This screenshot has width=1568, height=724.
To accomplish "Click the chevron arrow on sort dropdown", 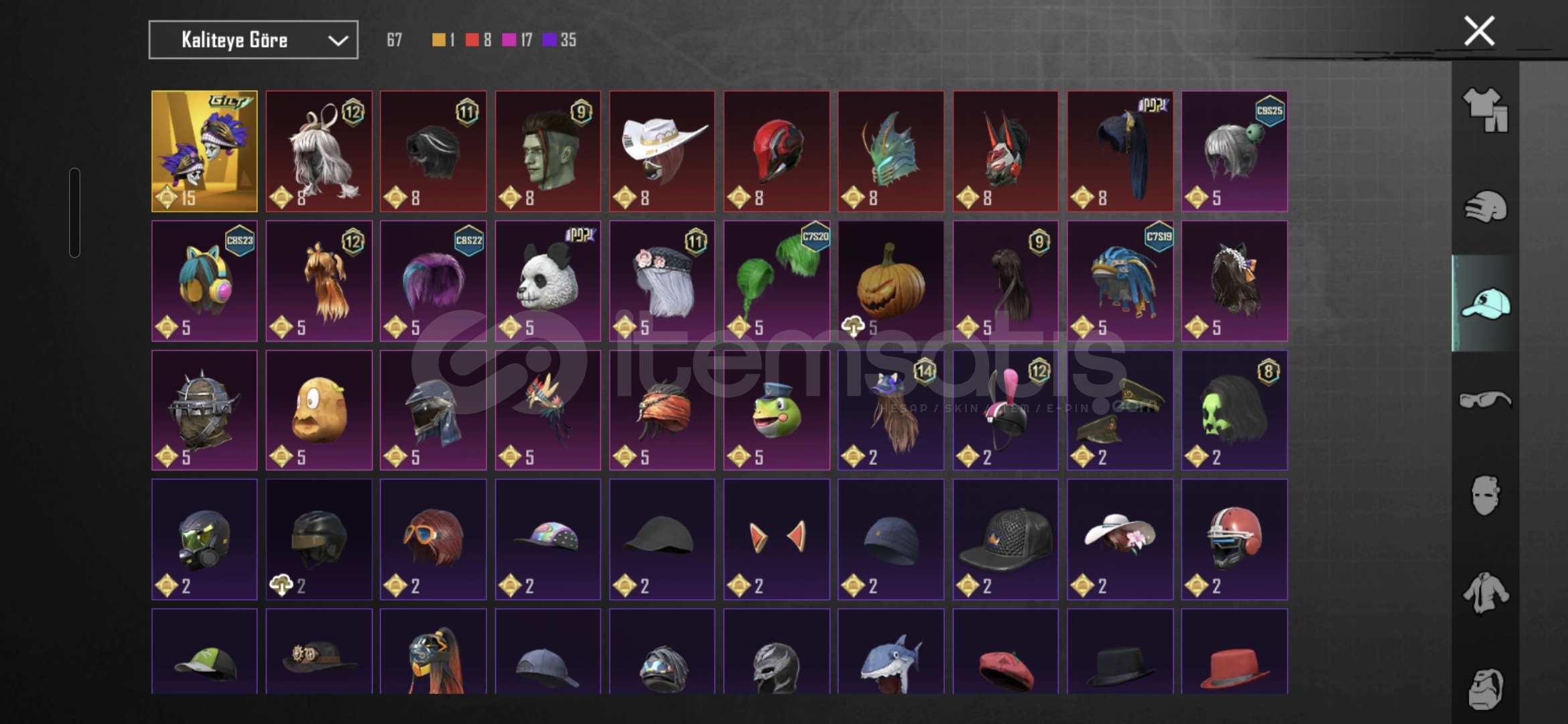I will point(338,41).
